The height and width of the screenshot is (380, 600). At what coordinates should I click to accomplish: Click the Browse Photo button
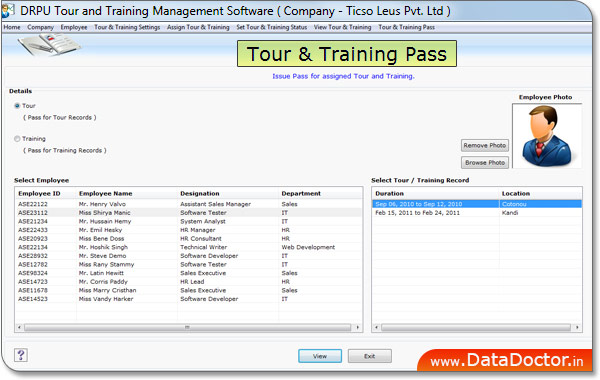point(484,163)
